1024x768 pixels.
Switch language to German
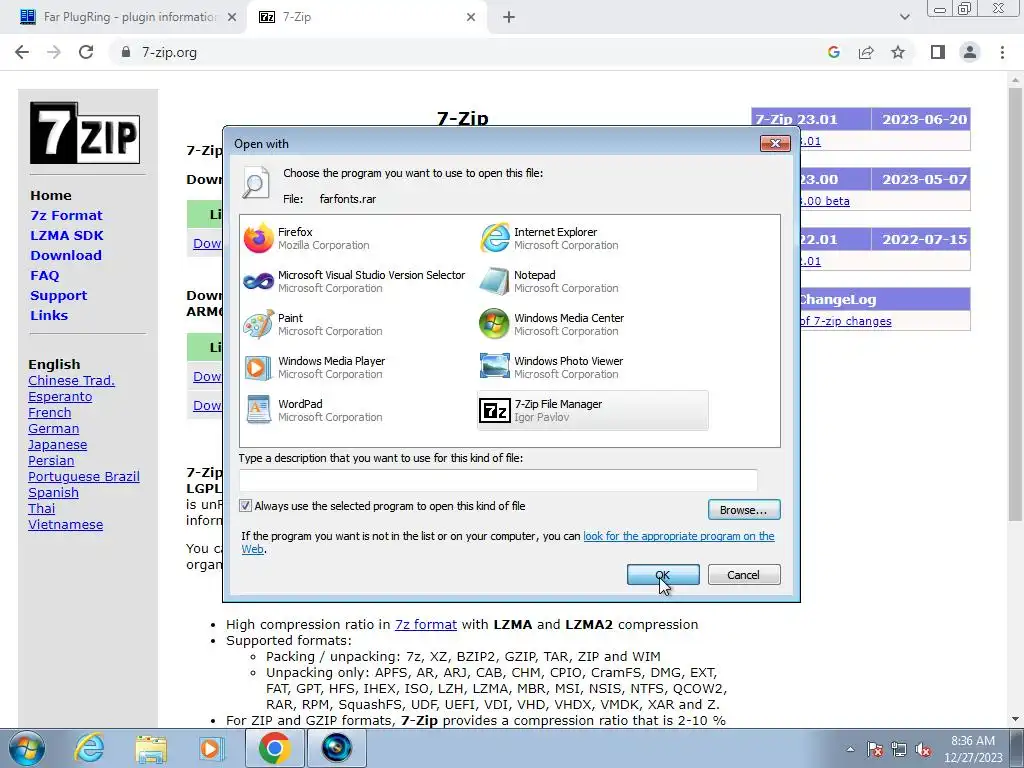(54, 428)
